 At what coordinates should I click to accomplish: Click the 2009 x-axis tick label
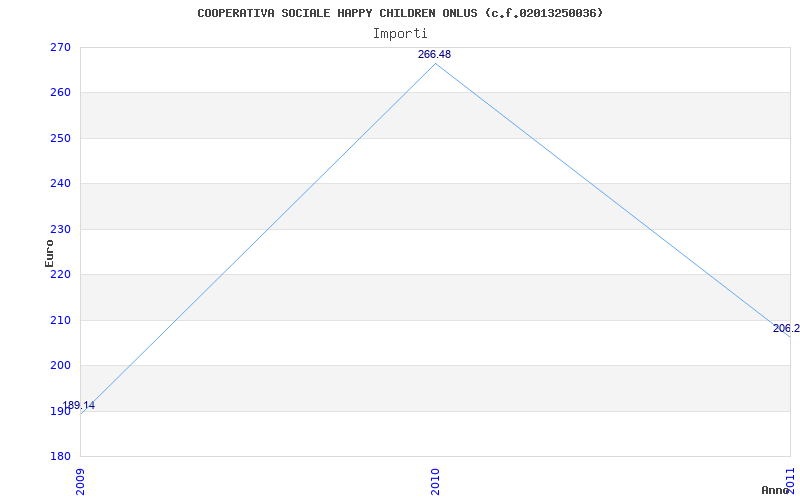(x=80, y=482)
